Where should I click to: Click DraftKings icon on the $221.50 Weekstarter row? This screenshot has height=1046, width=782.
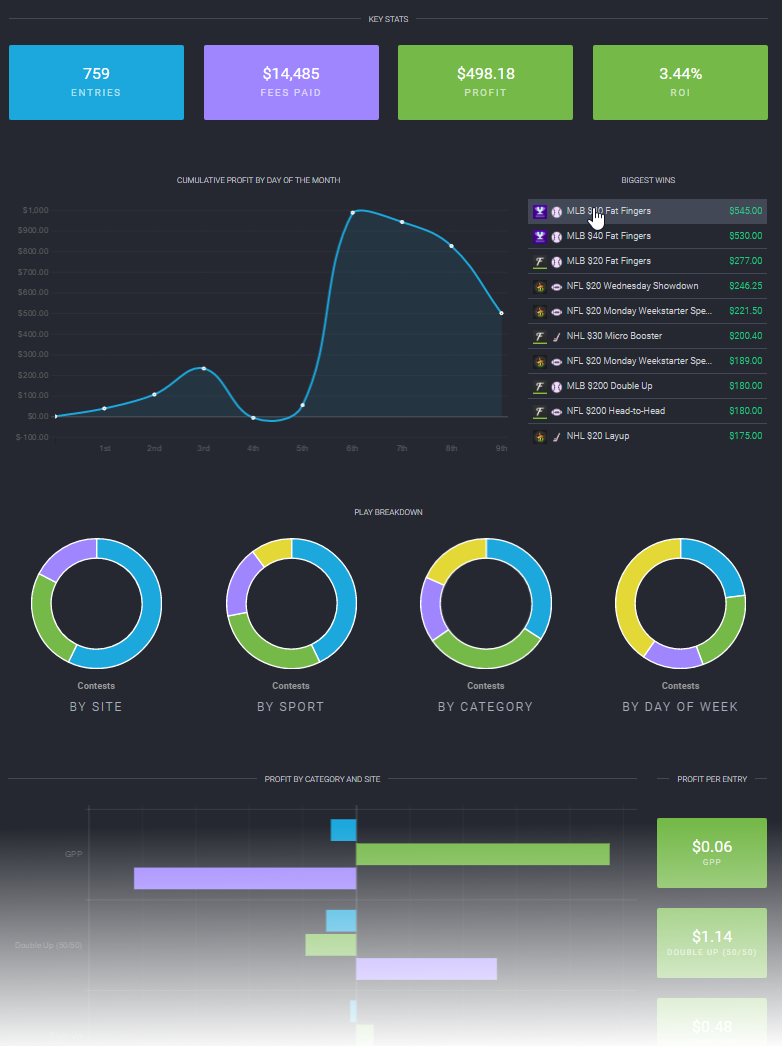[x=540, y=312]
